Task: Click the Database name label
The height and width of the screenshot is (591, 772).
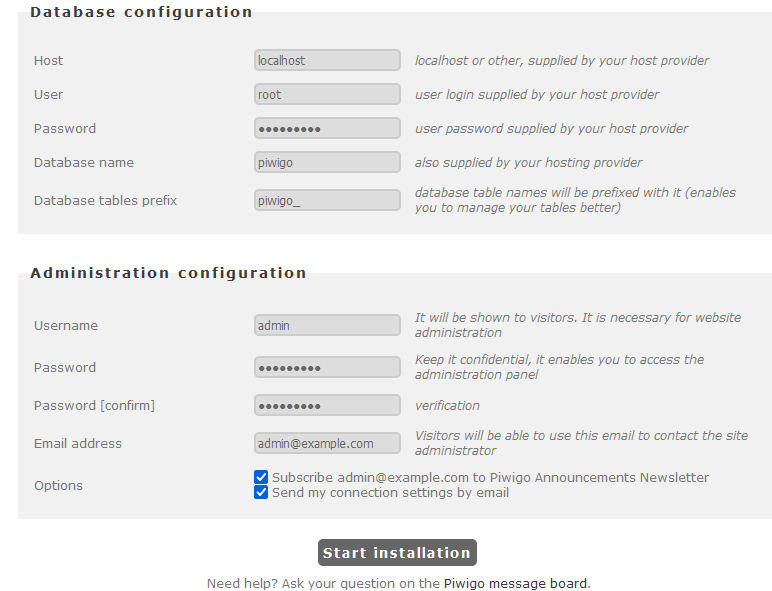Action: coord(83,162)
